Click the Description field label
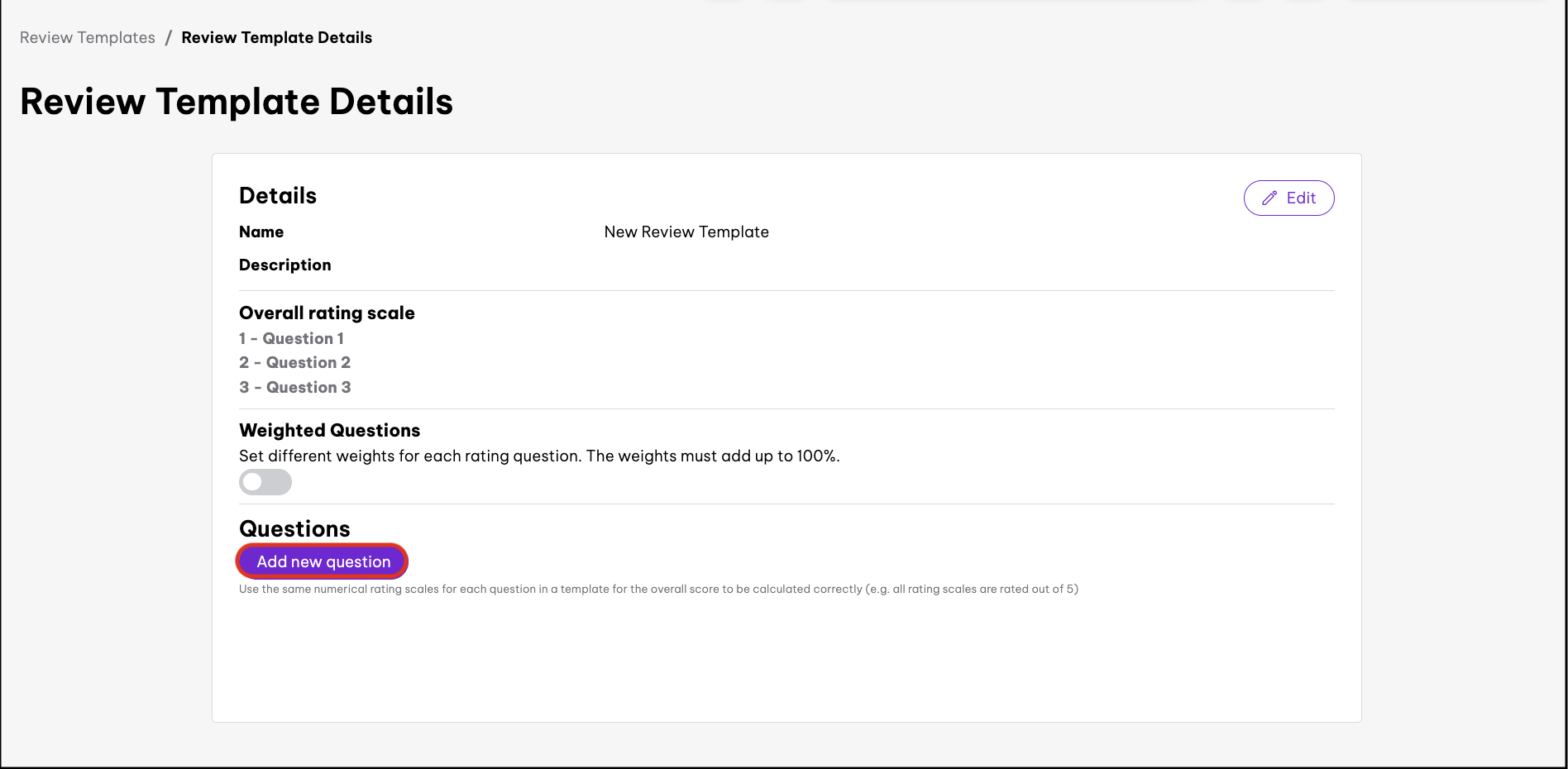 284,265
